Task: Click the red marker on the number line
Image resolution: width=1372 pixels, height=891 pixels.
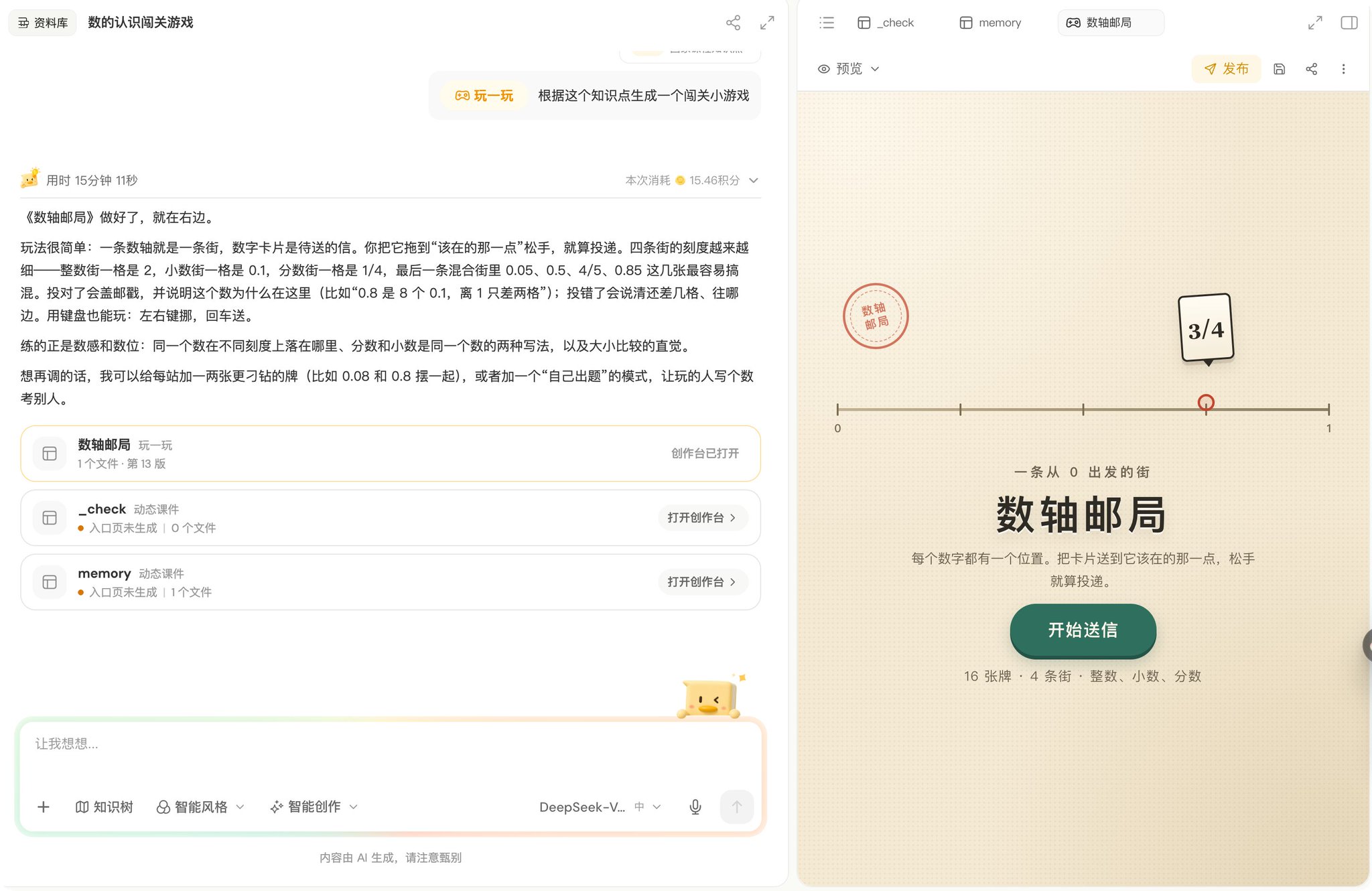Action: (x=1206, y=403)
